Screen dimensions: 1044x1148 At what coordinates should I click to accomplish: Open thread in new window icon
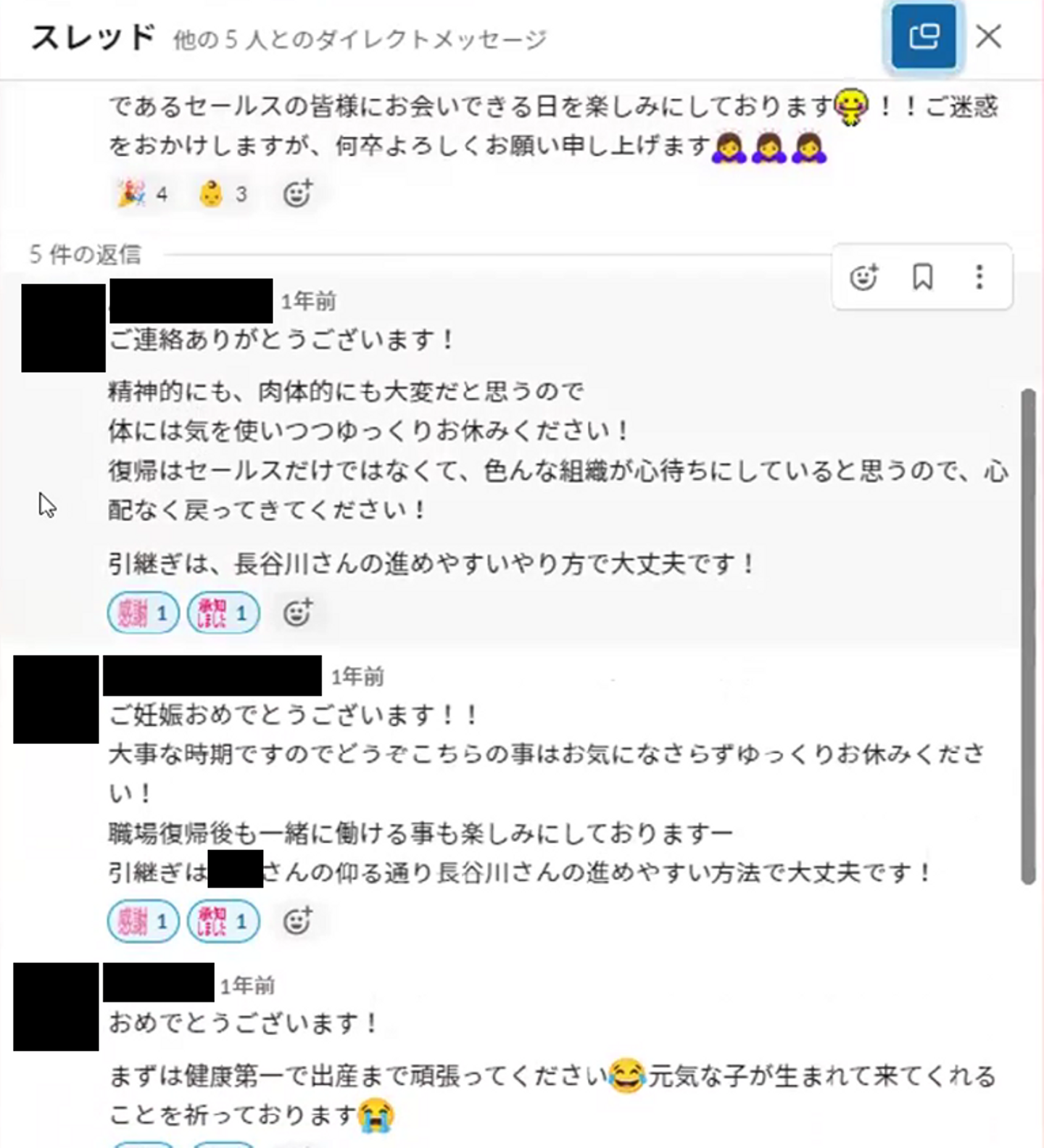[923, 36]
